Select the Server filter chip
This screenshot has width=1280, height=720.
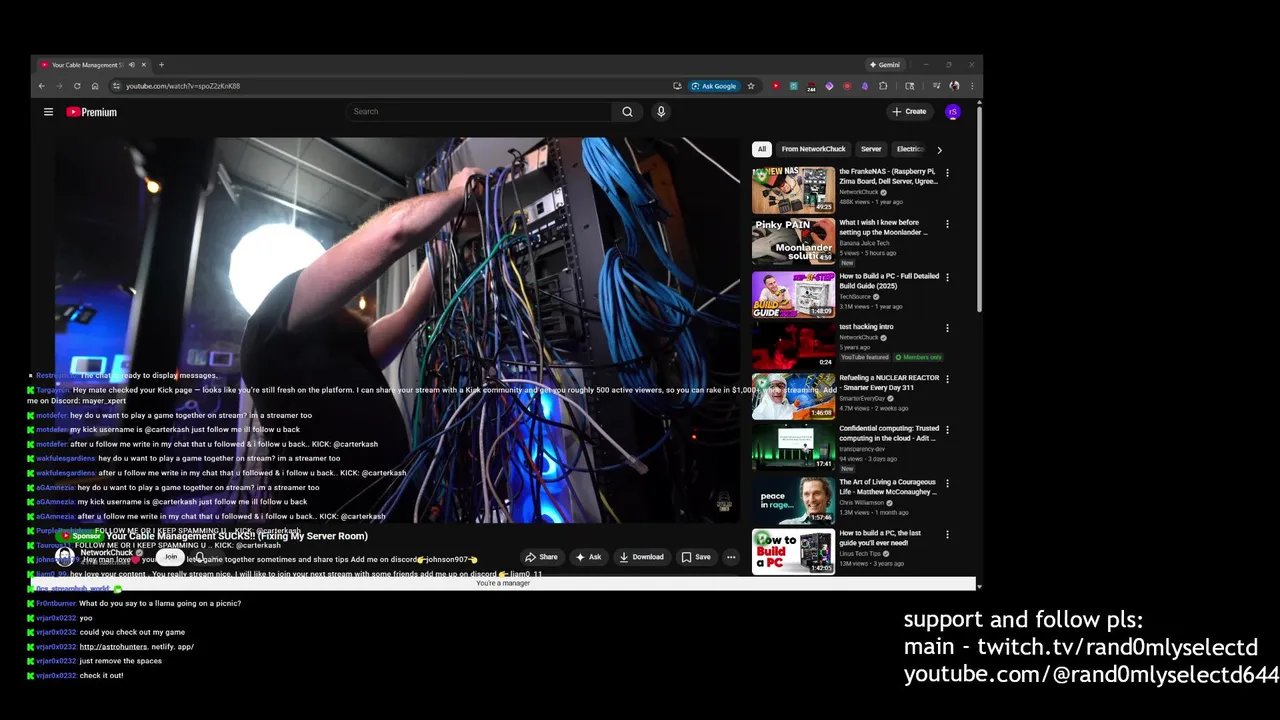871,149
